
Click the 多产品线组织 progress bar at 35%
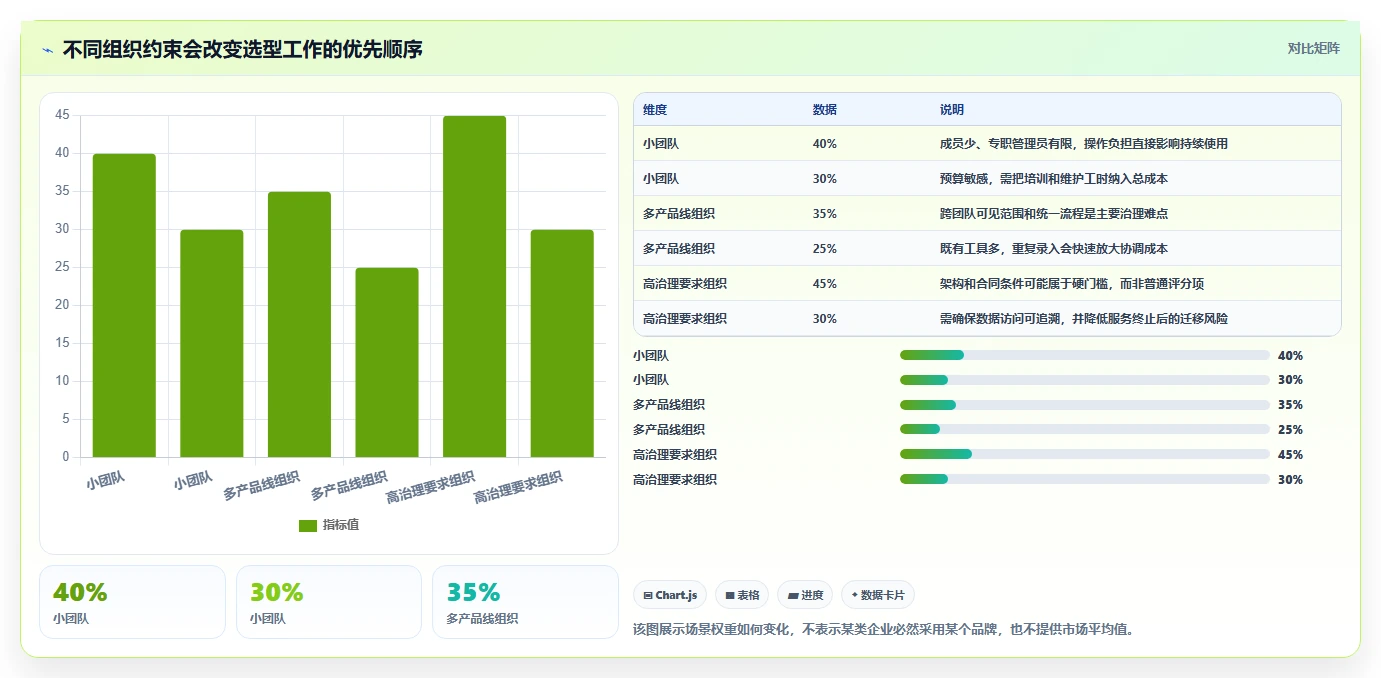[1085, 405]
